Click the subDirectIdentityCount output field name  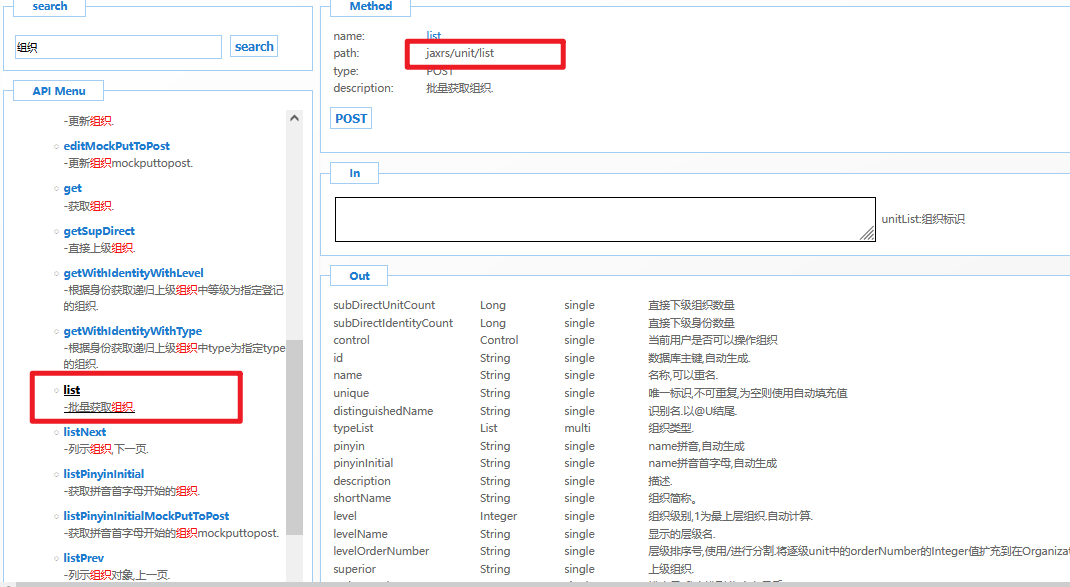(393, 323)
